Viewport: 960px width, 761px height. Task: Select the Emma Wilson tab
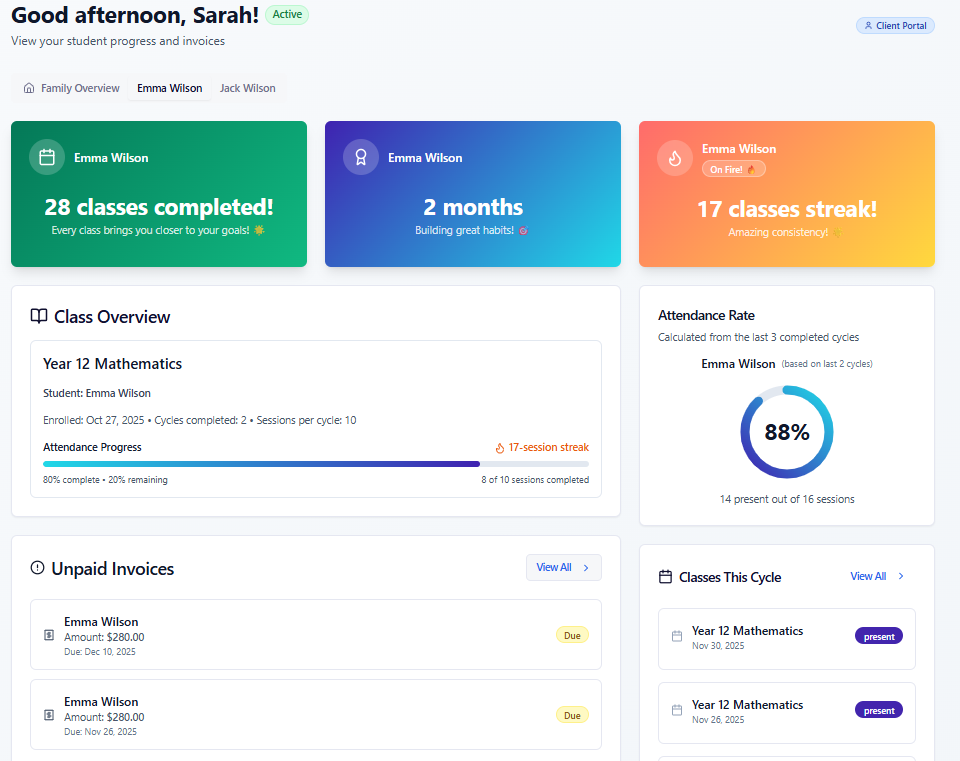pos(169,88)
